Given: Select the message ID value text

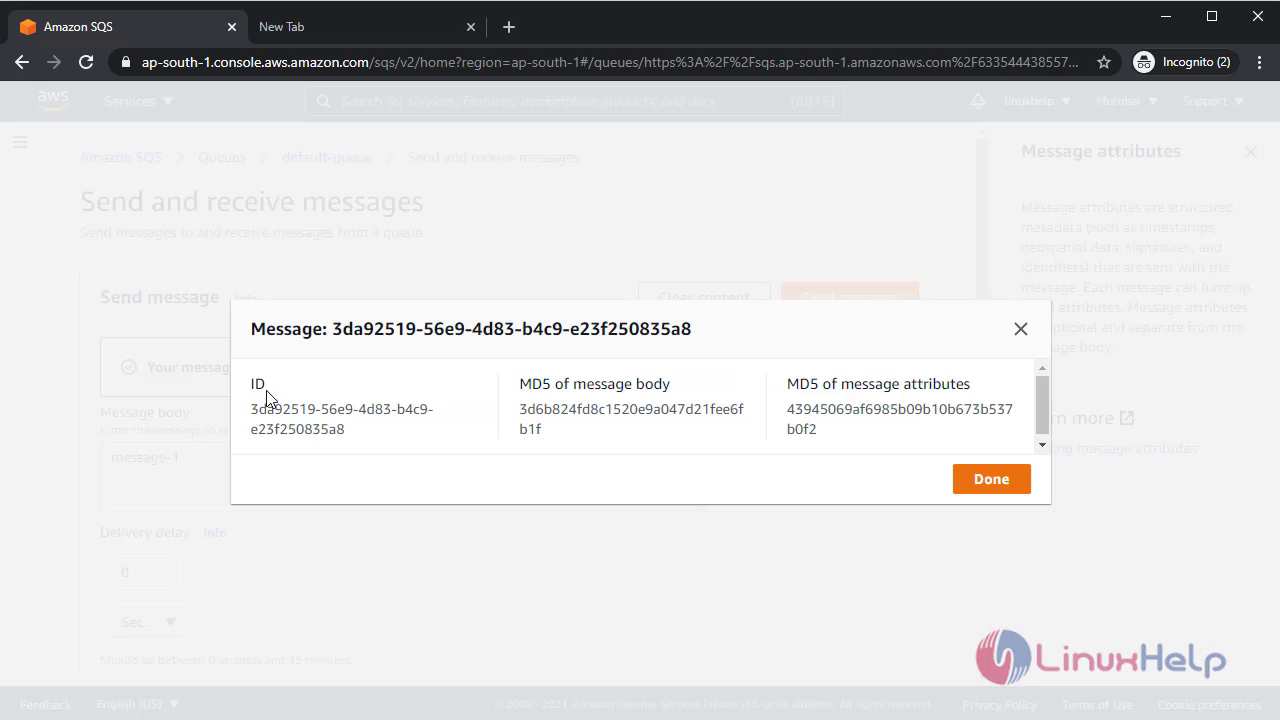Looking at the screenshot, I should [x=342, y=419].
